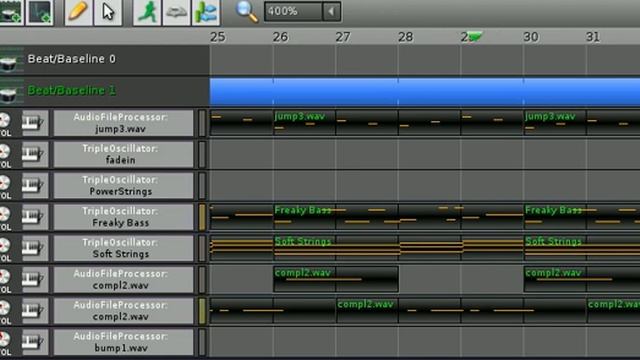Click the Add sample track icon
The width and height of the screenshot is (640, 360).
point(40,12)
